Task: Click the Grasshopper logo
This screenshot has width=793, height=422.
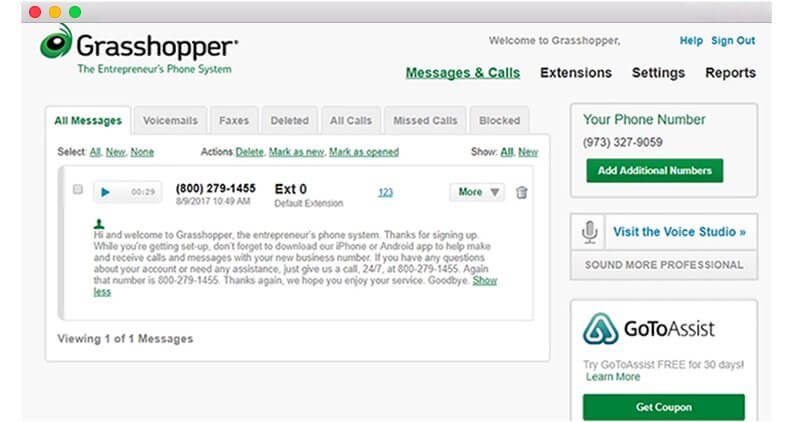Action: [139, 49]
